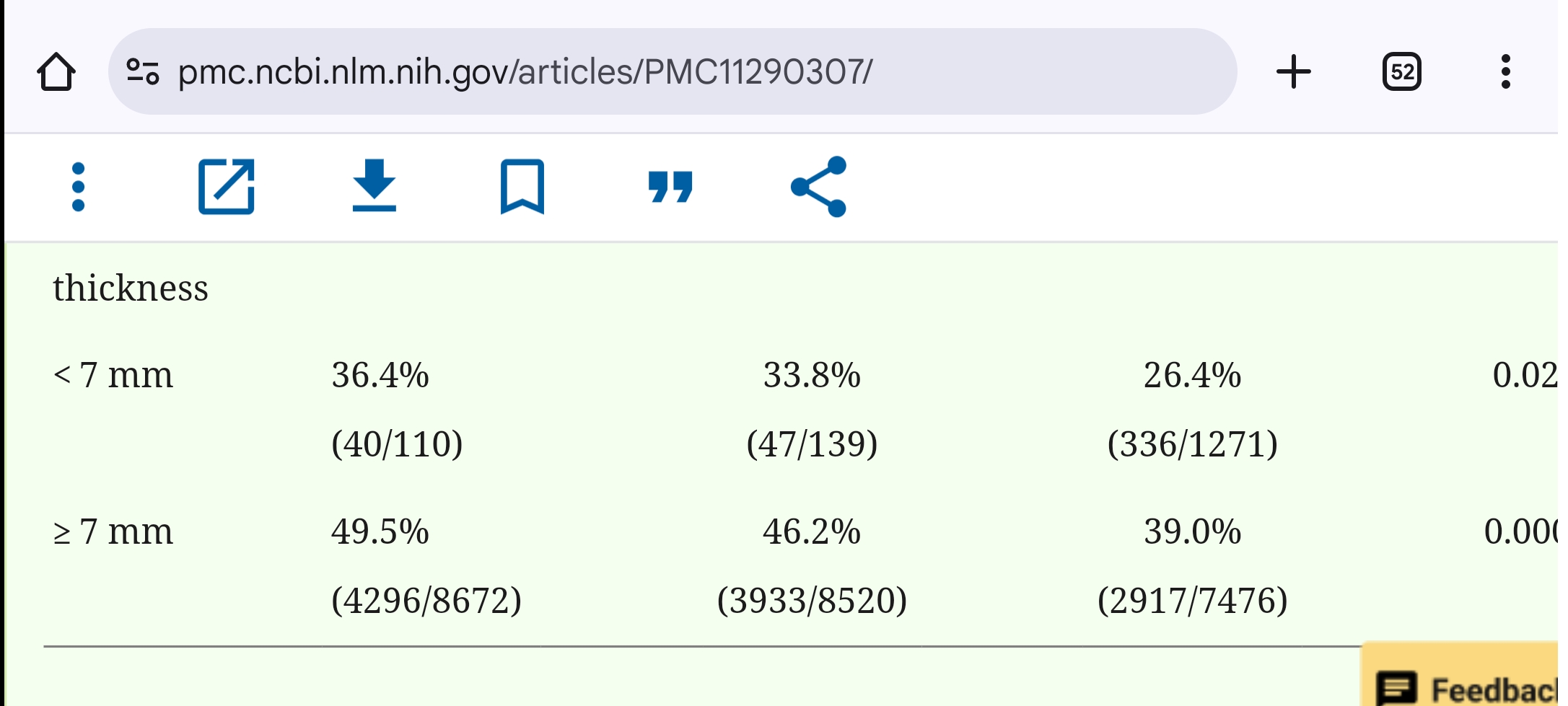Open the cite quotation icon

[670, 187]
